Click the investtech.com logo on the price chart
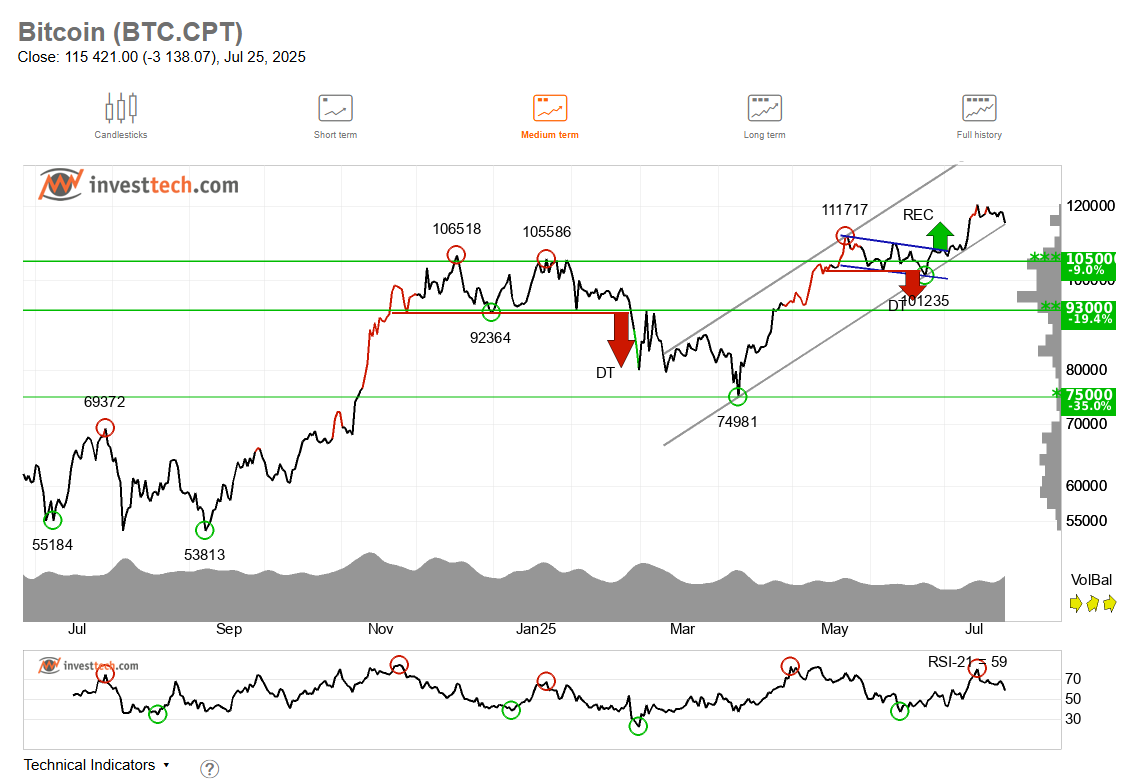Screen dimensions: 1143x783 click(139, 184)
